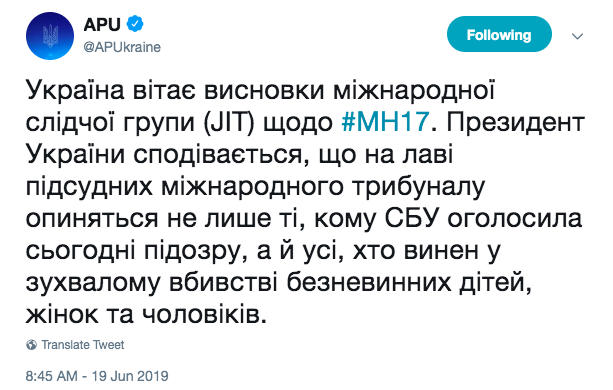
Task: Click the Translate Tweet link
Action: pos(83,345)
